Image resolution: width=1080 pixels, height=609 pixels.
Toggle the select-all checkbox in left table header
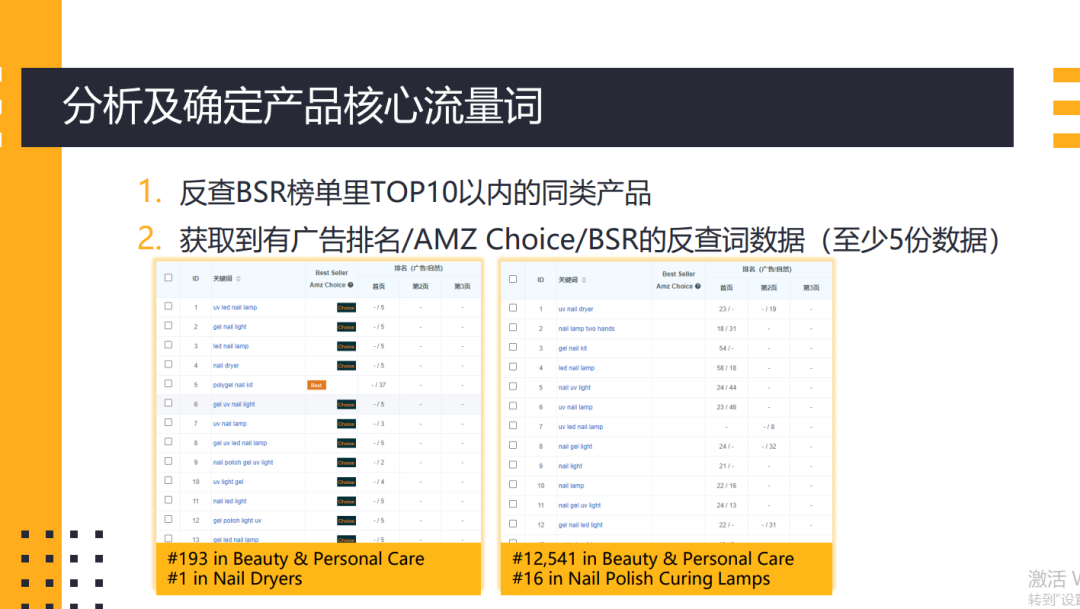[168, 277]
